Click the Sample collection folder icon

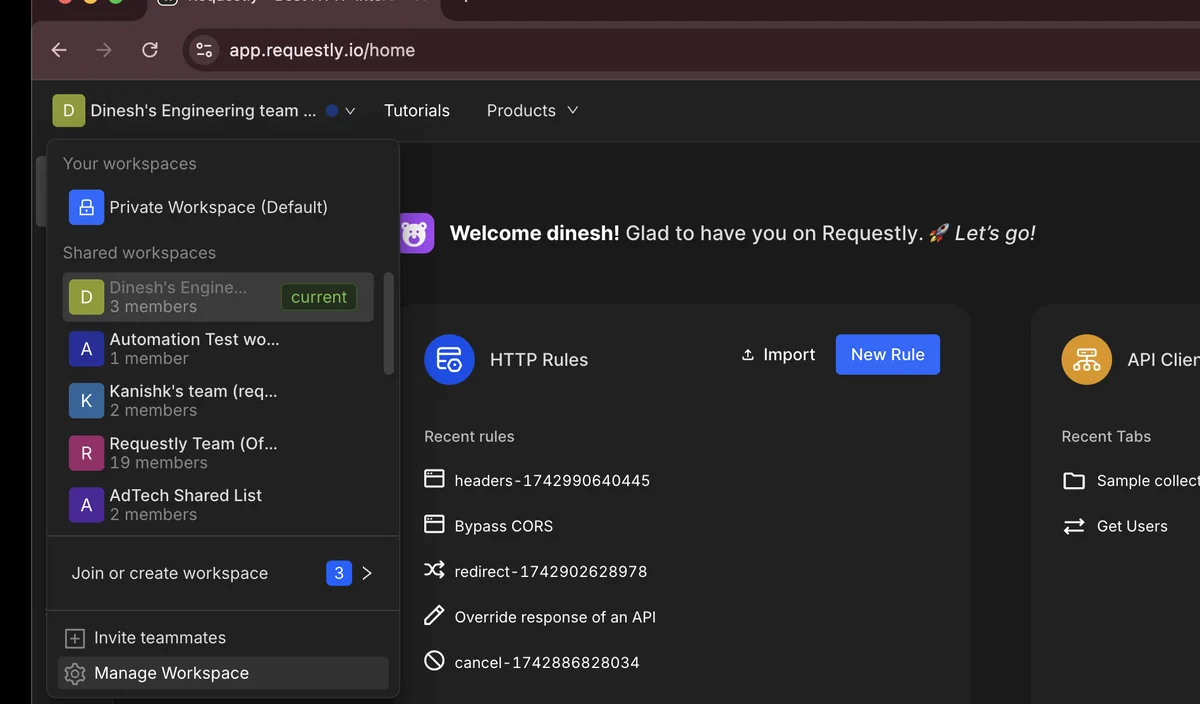pyautogui.click(x=1074, y=481)
